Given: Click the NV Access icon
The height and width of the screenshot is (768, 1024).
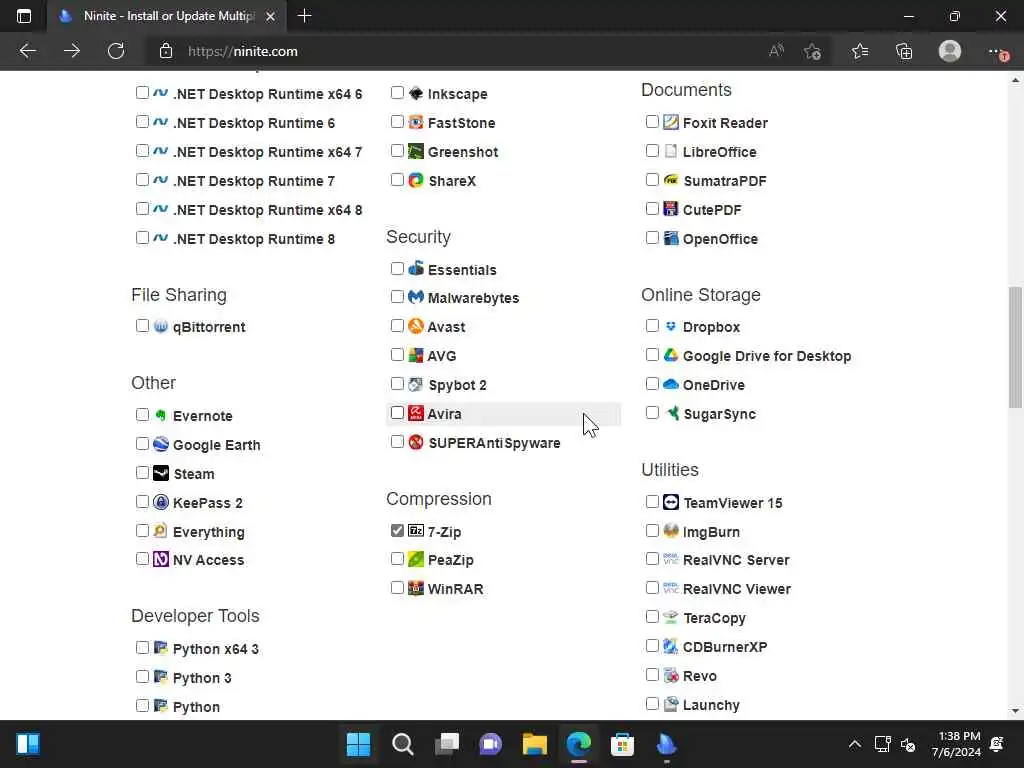Looking at the screenshot, I should pyautogui.click(x=161, y=559).
